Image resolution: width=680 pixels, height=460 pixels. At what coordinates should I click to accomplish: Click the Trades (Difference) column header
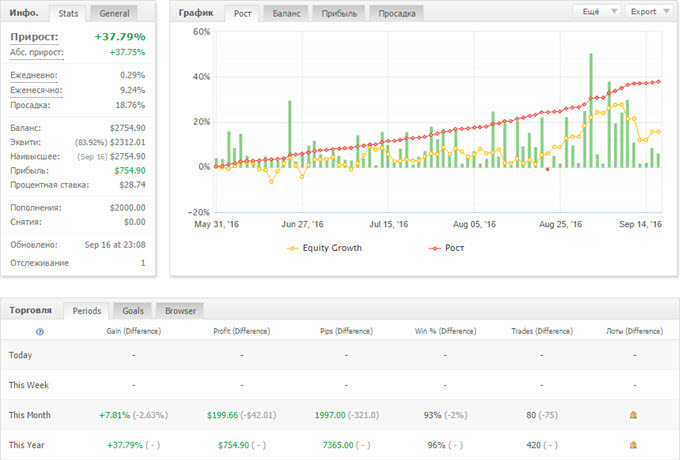coord(542,331)
